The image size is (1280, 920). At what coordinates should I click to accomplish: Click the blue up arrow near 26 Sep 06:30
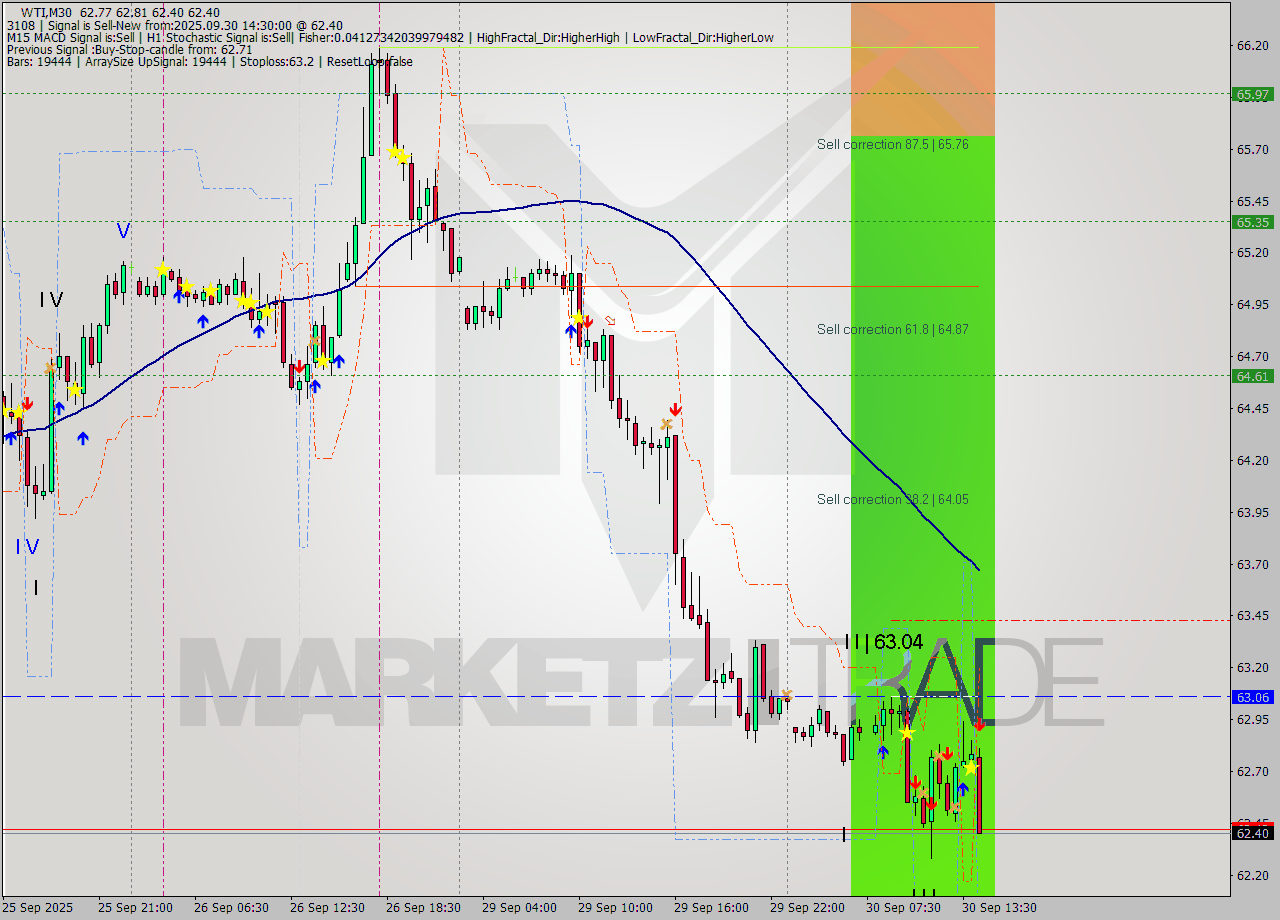203,321
